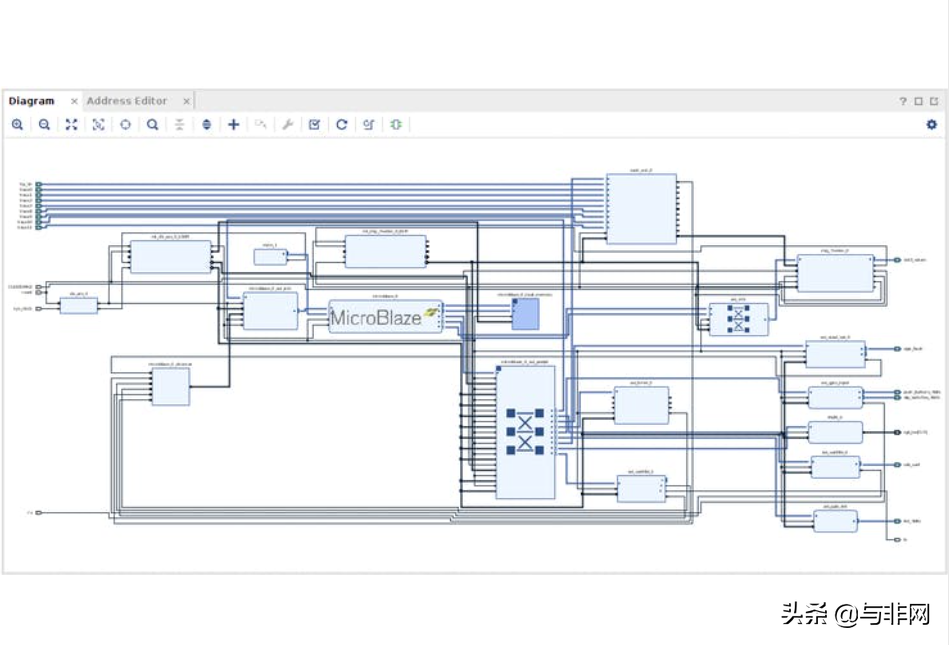Open diagram search with the magnifier icon
The height and width of the screenshot is (645, 950).
pos(153,125)
